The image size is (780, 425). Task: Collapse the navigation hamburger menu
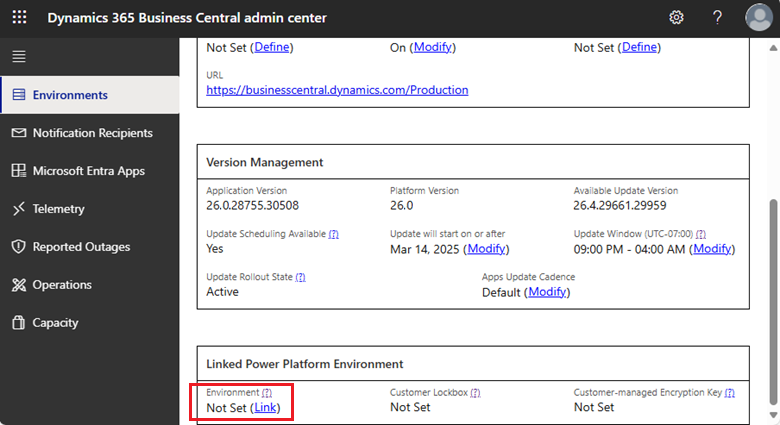19,56
